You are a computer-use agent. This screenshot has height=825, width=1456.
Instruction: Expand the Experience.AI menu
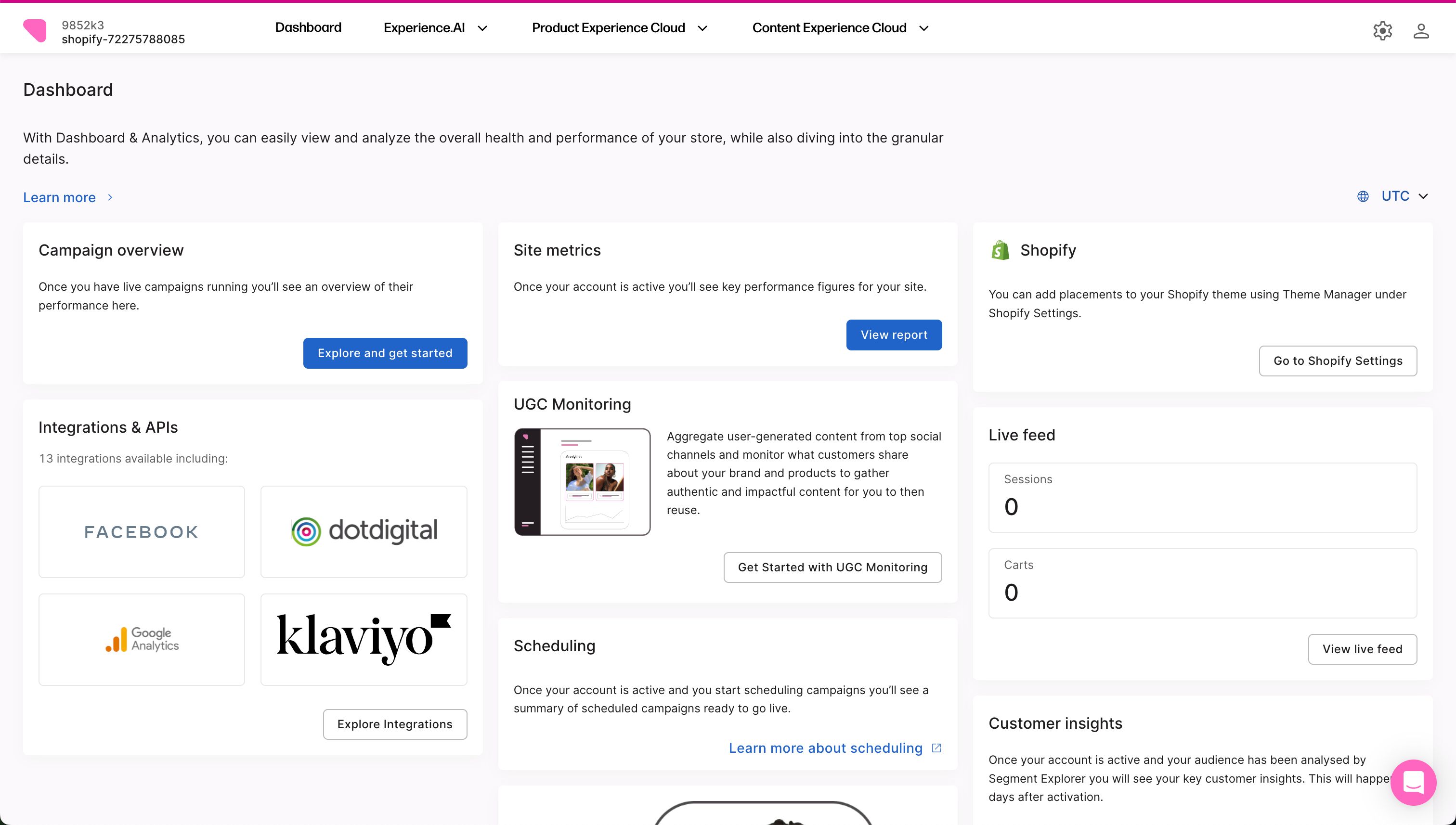pos(435,28)
